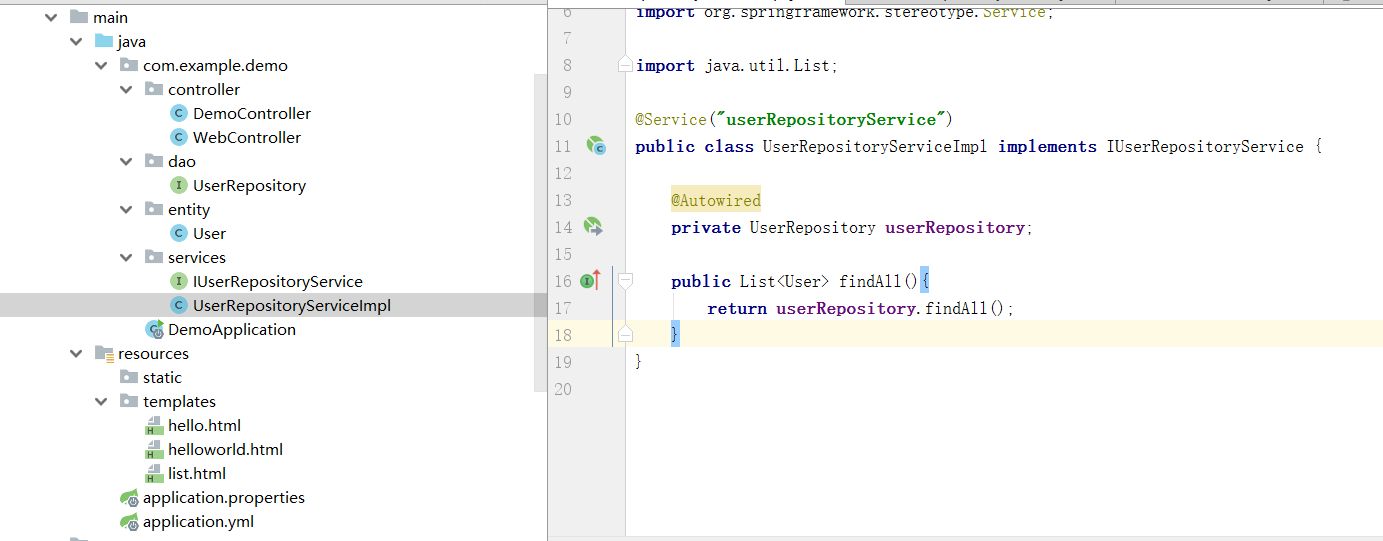The width and height of the screenshot is (1383, 541).
Task: Select helloworld.html template file
Action: 225,449
